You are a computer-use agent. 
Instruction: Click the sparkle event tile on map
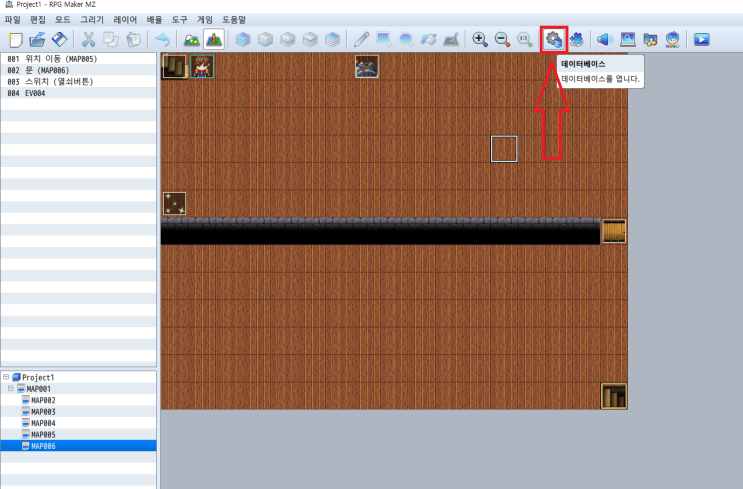click(174, 203)
